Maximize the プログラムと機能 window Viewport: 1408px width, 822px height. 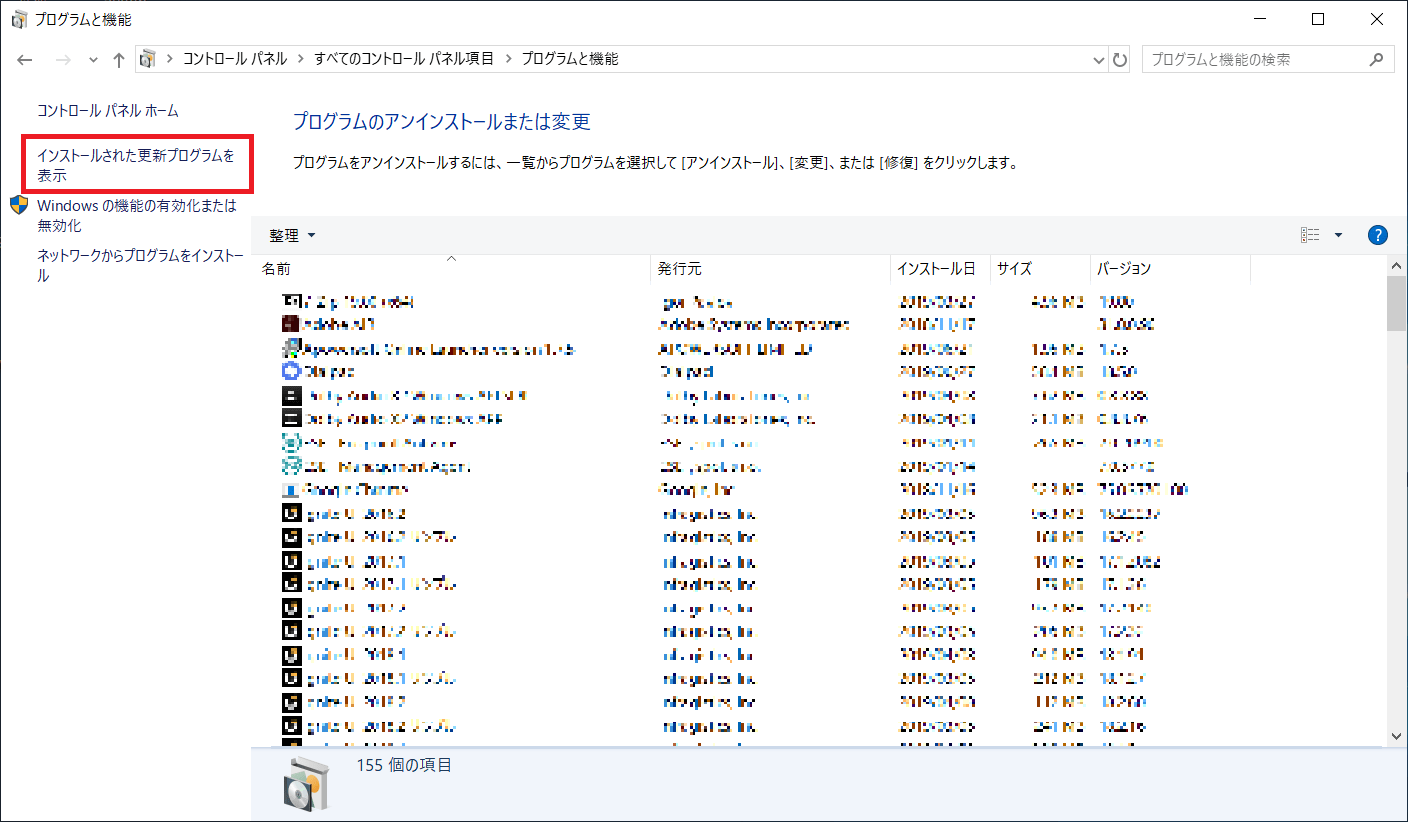pos(1318,19)
